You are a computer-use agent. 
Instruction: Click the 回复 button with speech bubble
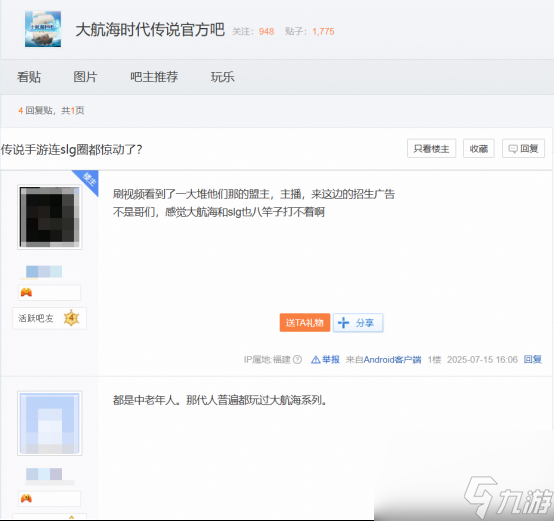pyautogui.click(x=523, y=149)
